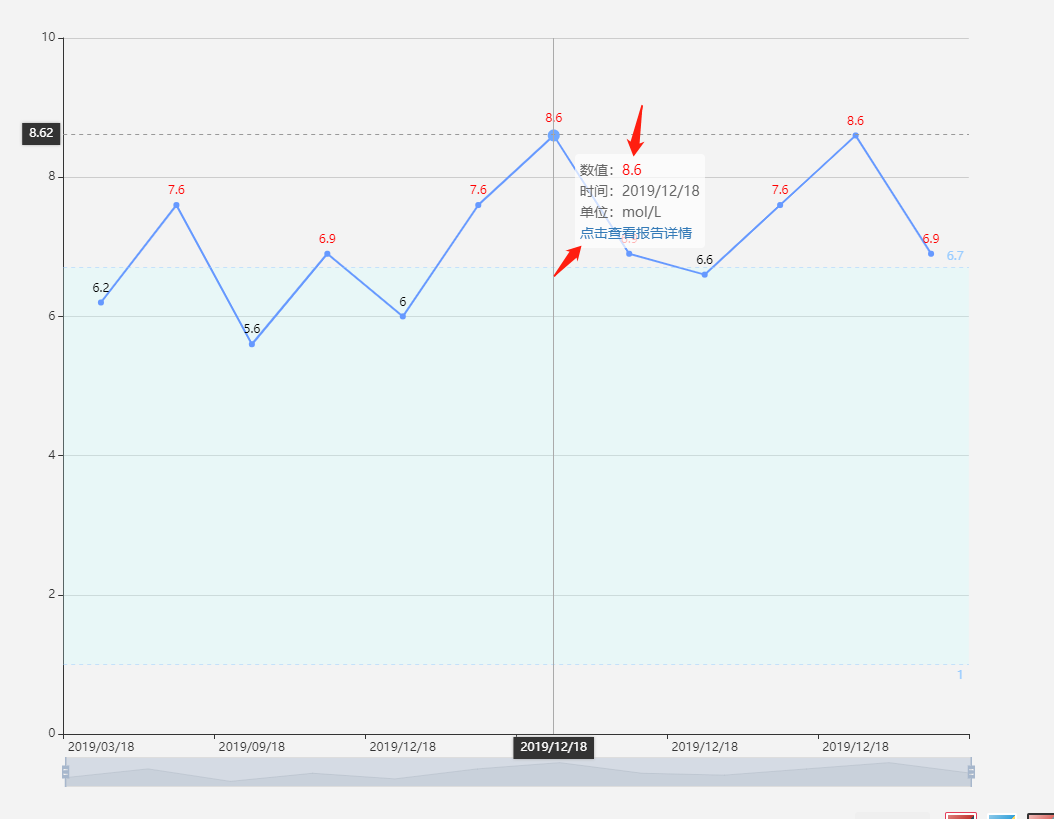Click the 1 reference label near the bottom right
This screenshot has width=1054, height=819.
(x=960, y=675)
